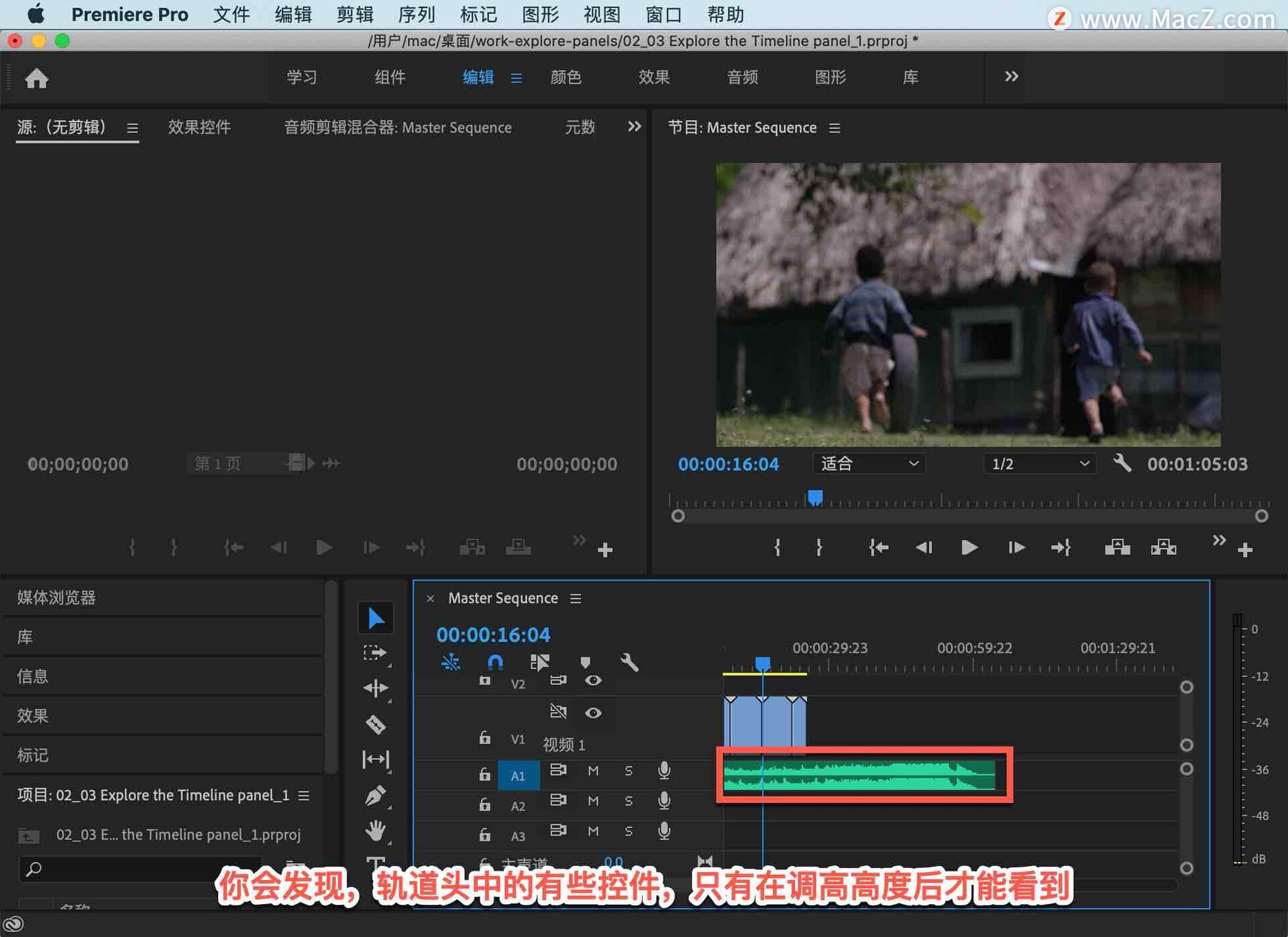Screen dimensions: 1288x937
Task: Select the Hand tool
Action: tap(375, 831)
